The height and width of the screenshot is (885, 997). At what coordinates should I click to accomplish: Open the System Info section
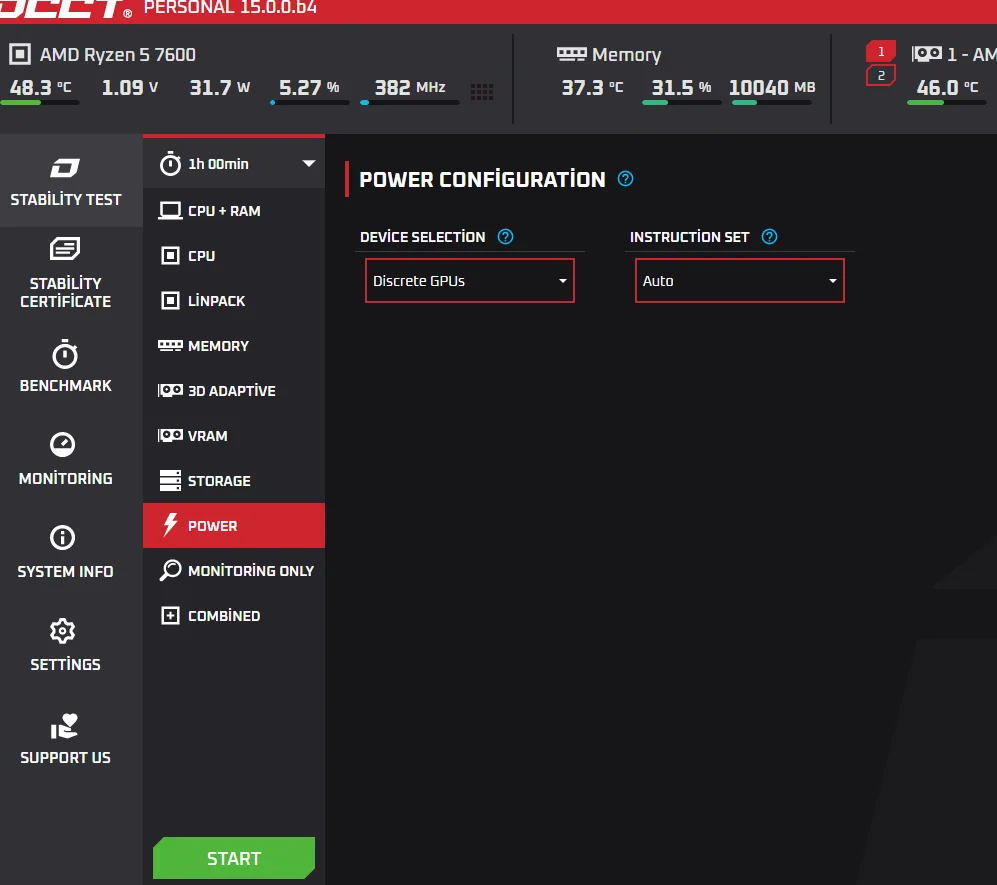65,552
